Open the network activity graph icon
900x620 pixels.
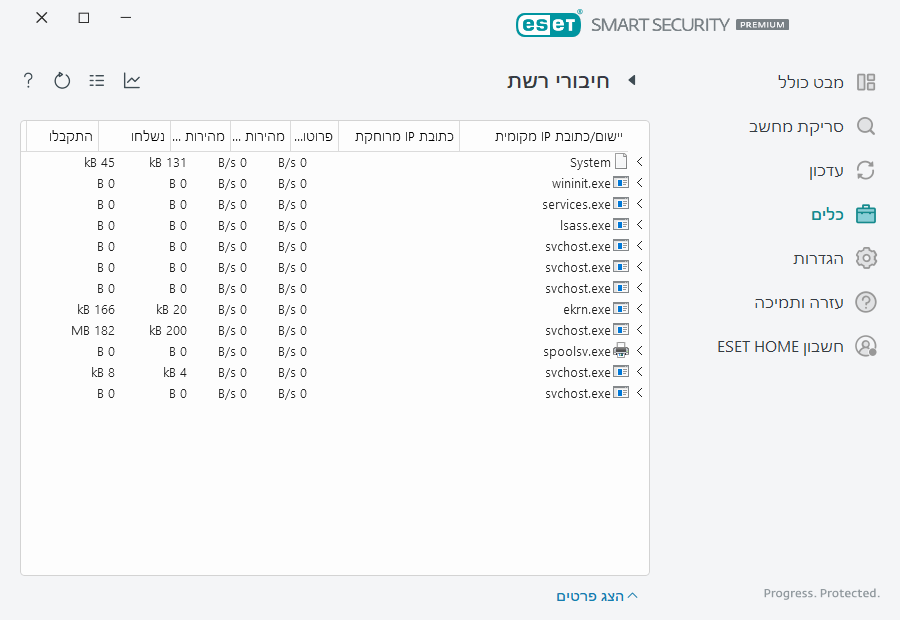pos(132,80)
